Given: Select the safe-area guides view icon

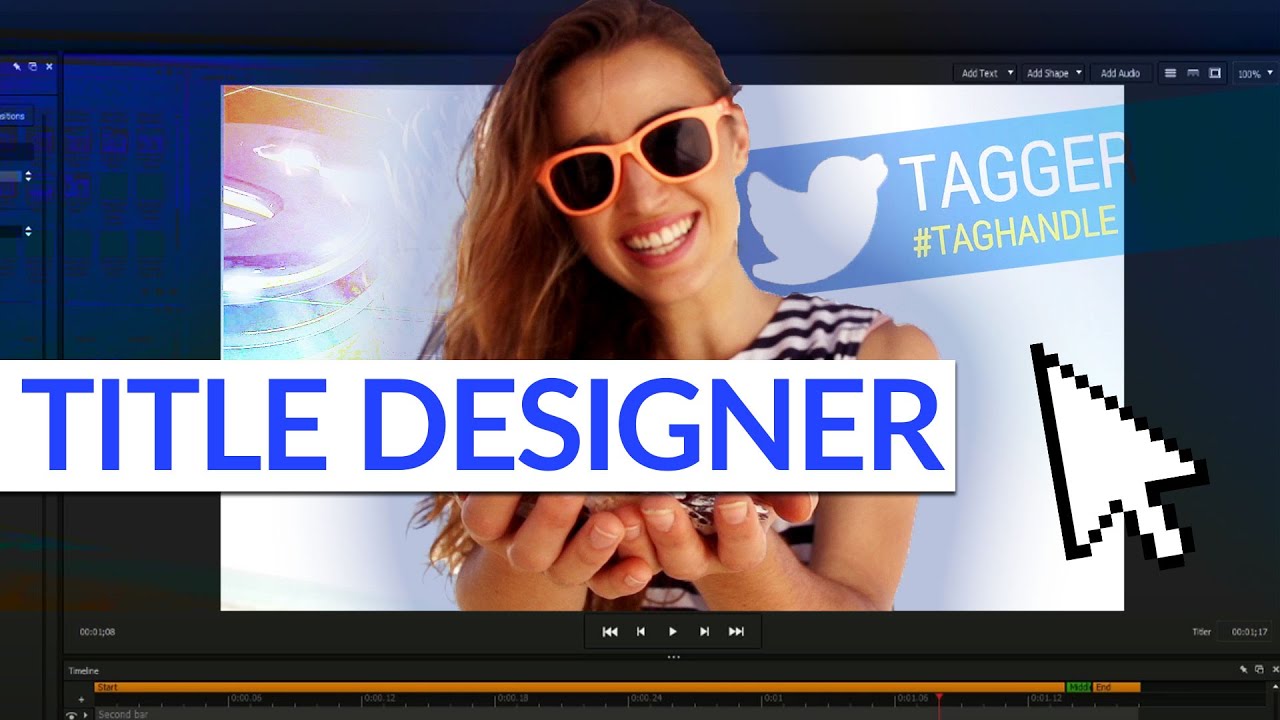Looking at the screenshot, I should click(x=1192, y=73).
